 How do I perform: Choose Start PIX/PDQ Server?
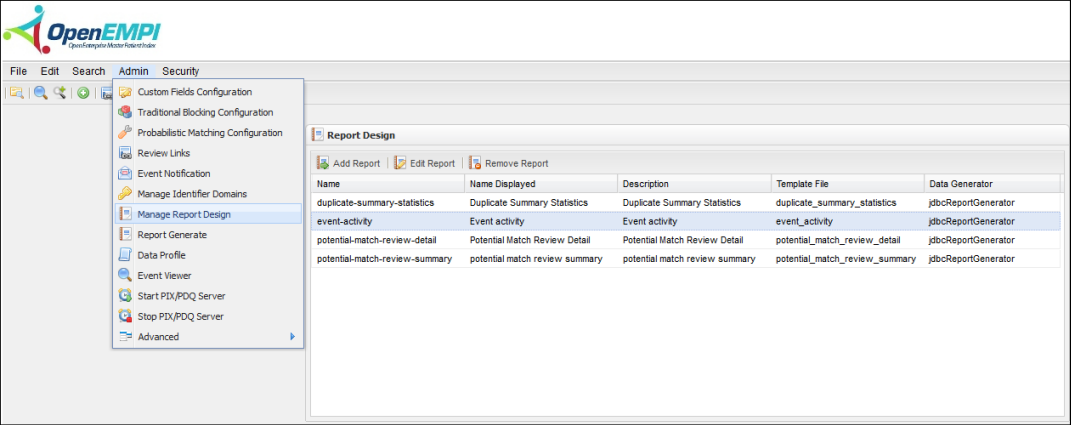208,296
